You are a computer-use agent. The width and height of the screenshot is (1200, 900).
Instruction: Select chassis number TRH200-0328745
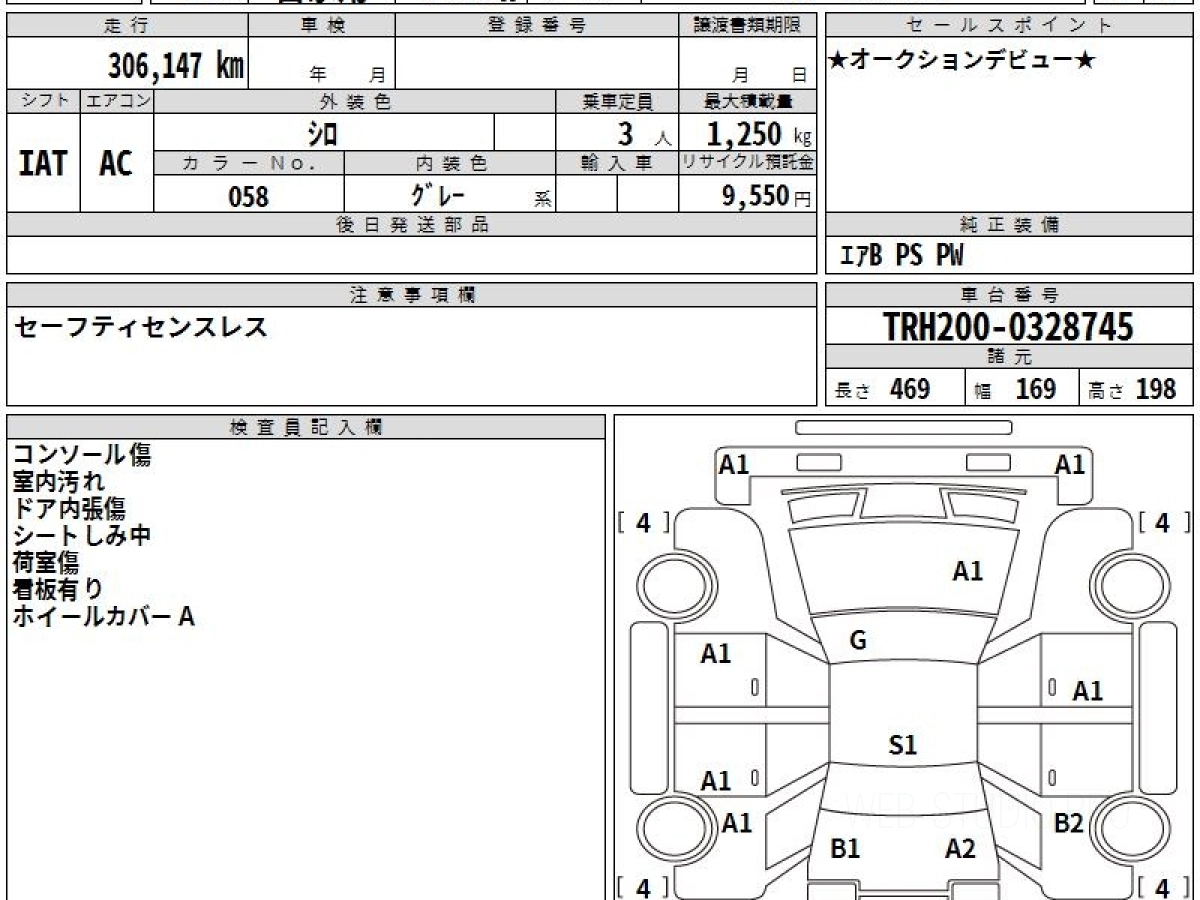pyautogui.click(x=1008, y=326)
